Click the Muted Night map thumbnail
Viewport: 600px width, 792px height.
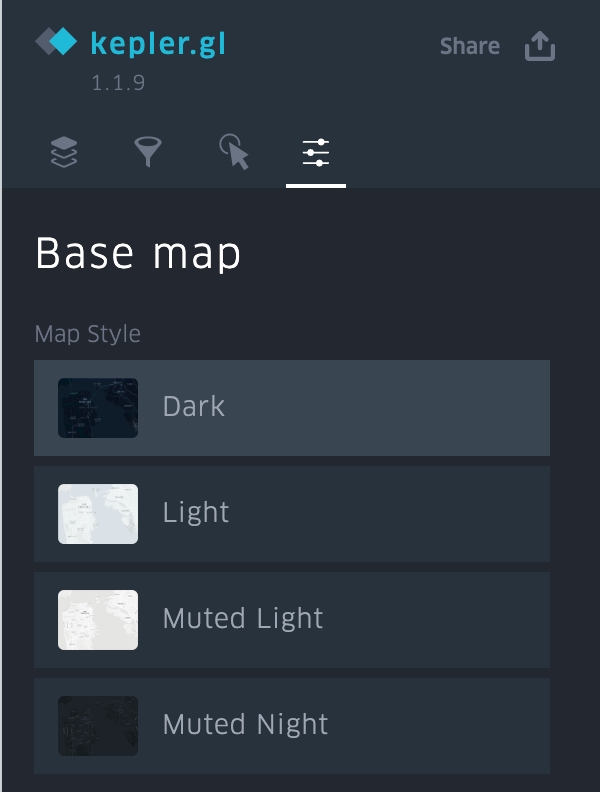[x=98, y=726]
